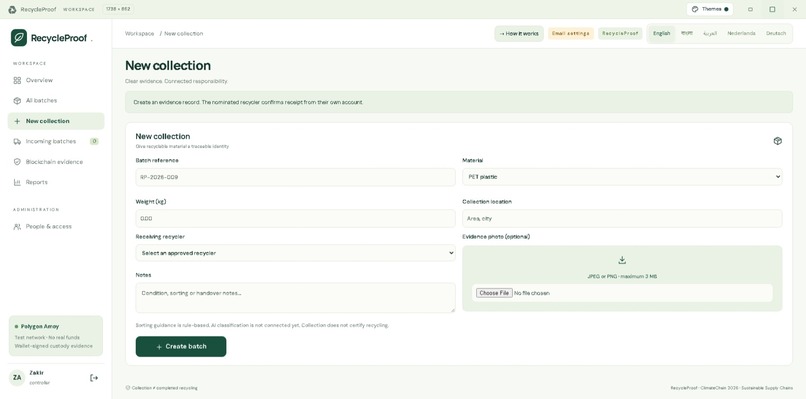Click the 1738 × 862 size badge in the title bar

point(118,9)
